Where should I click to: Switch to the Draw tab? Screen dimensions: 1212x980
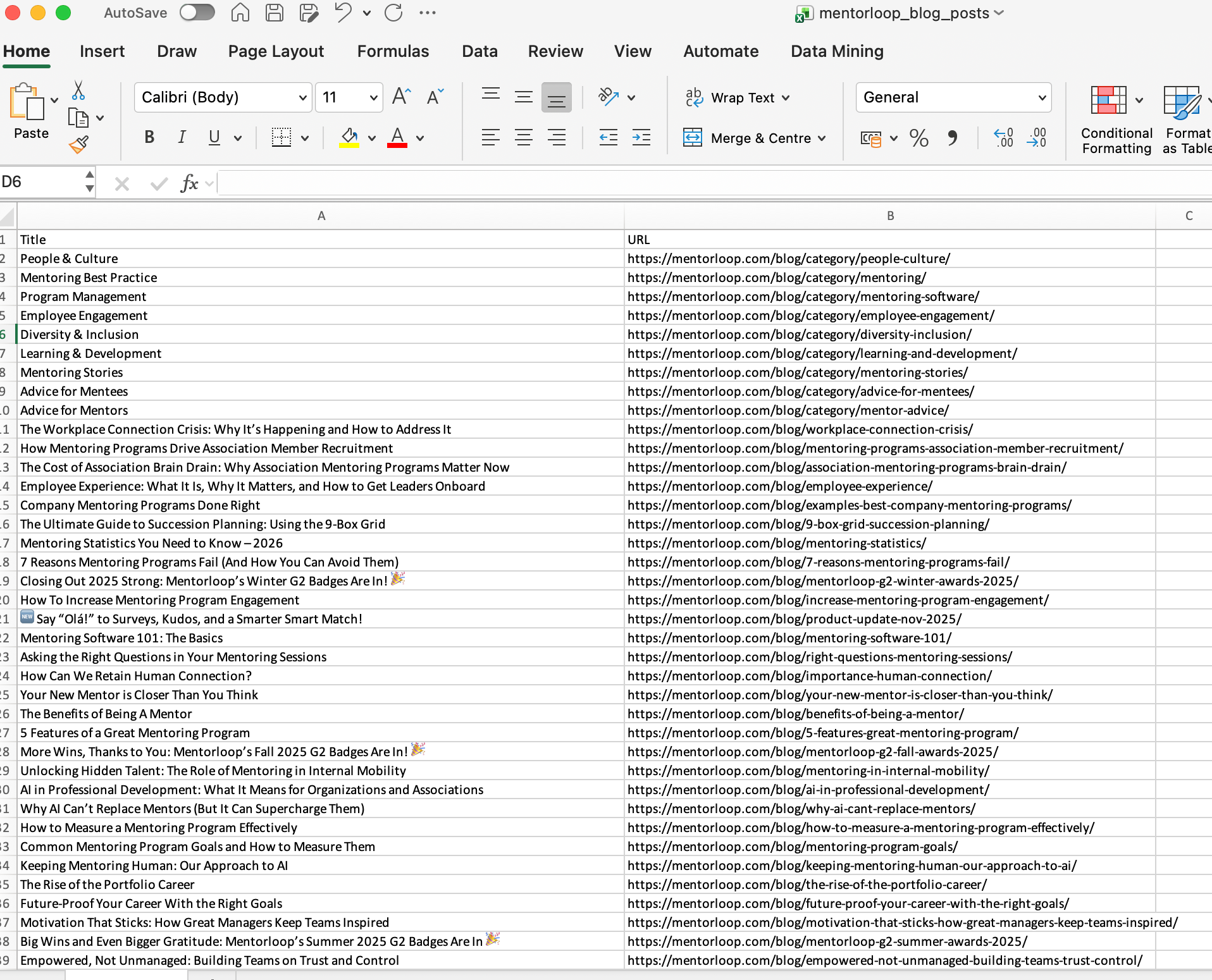pos(176,51)
